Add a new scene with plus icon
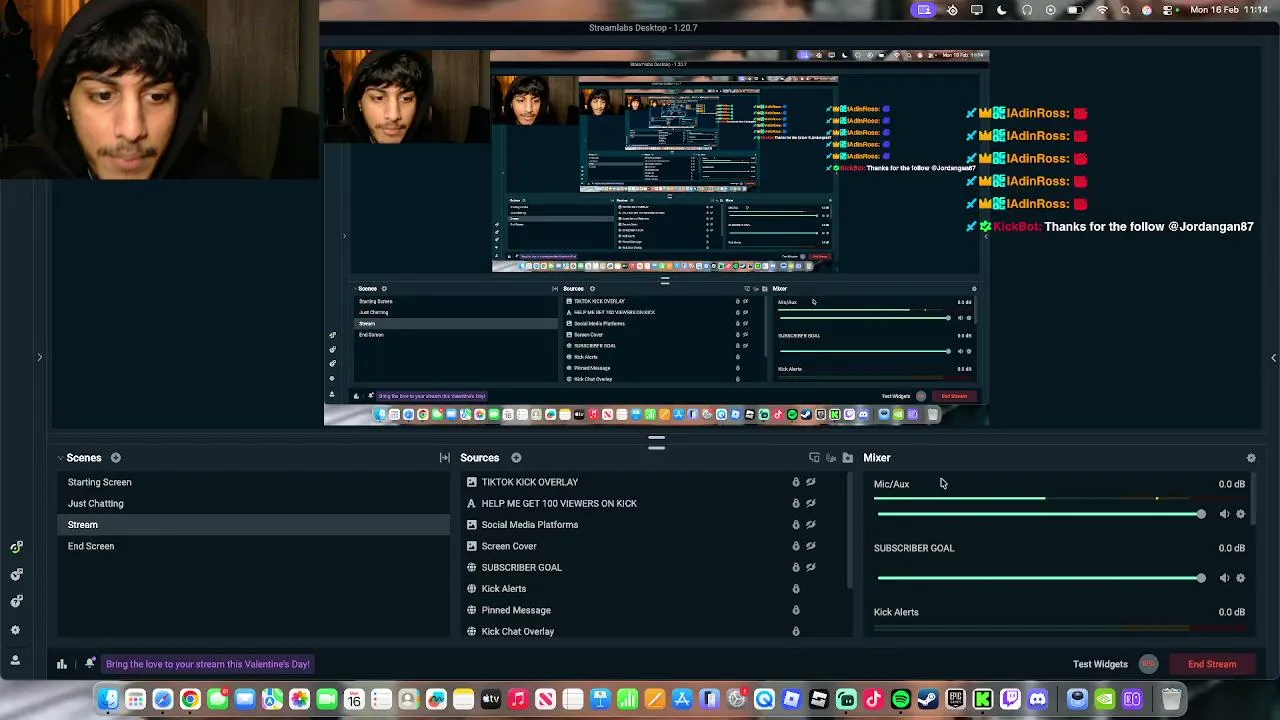1280x720 pixels. pyautogui.click(x=116, y=458)
